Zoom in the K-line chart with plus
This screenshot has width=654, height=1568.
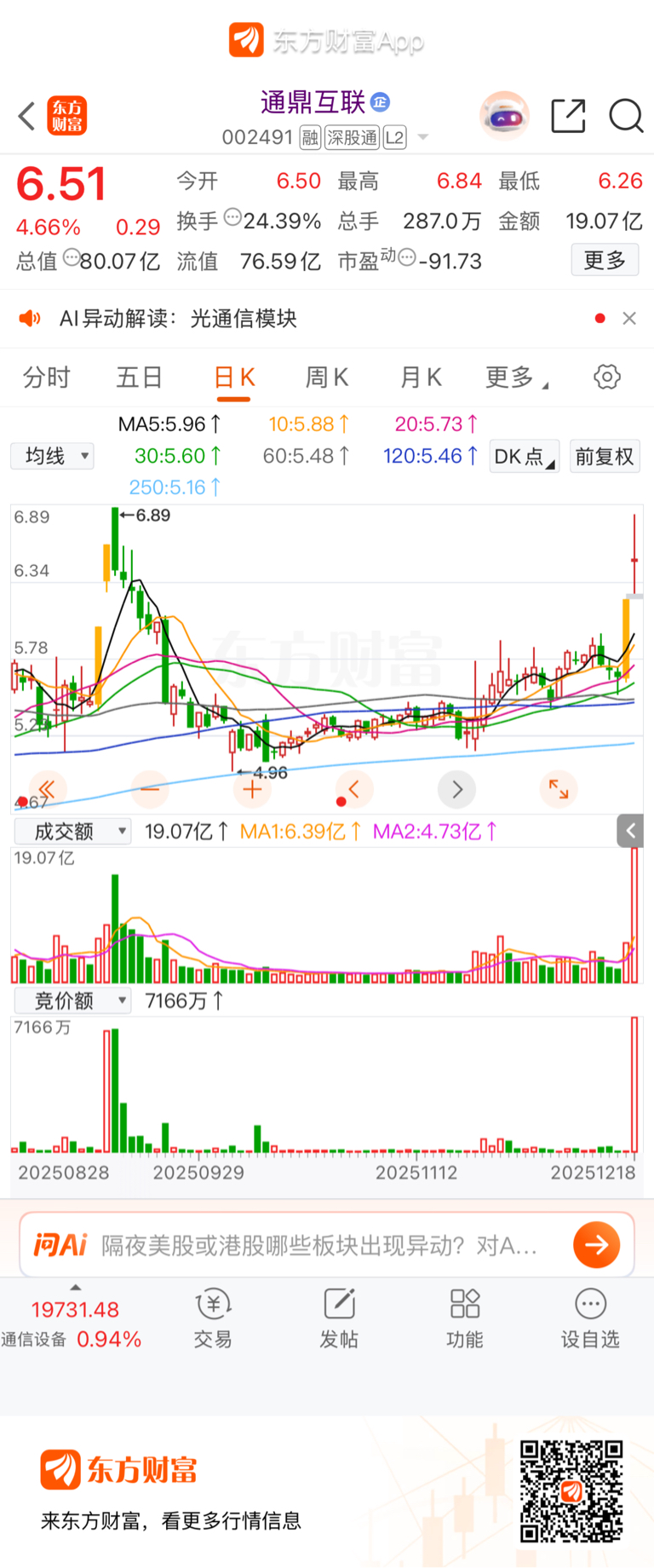[x=252, y=789]
